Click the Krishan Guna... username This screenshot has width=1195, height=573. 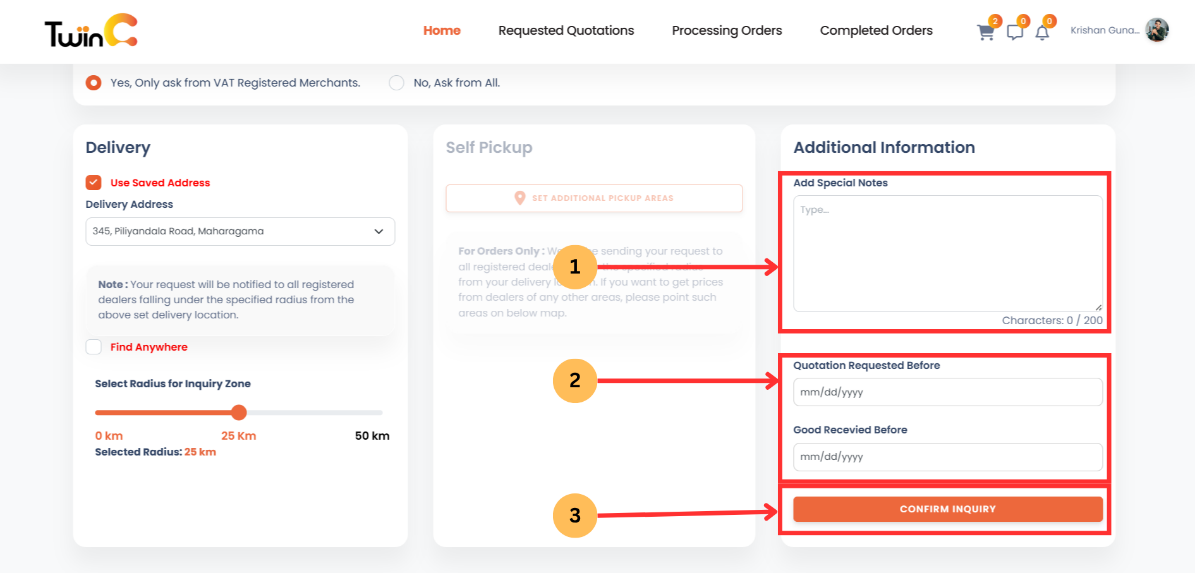[1104, 30]
